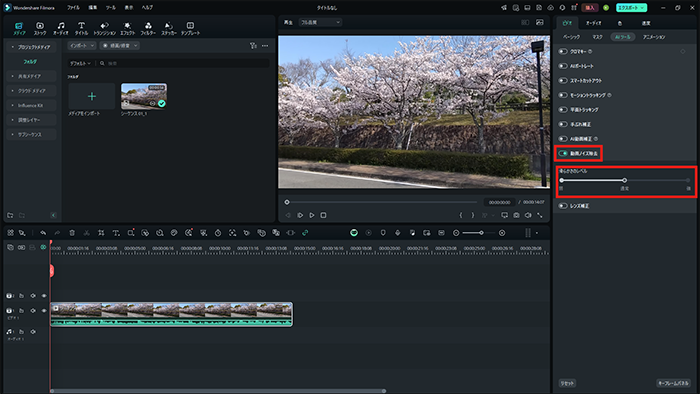
Task: Click the microphone voiceover icon
Action: point(398,233)
